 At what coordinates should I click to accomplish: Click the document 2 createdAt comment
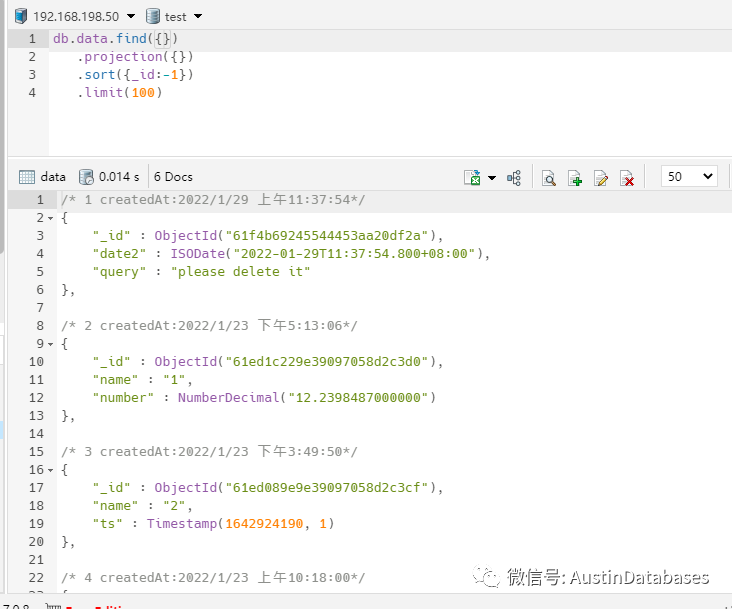[209, 326]
